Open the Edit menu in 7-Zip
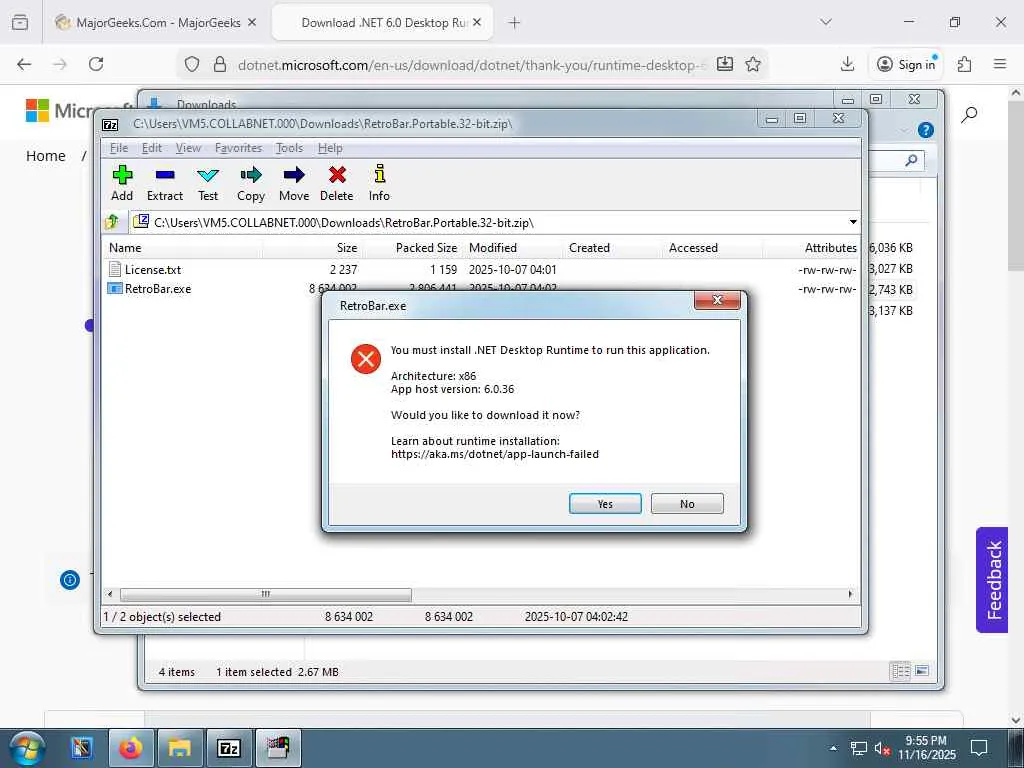 pos(152,148)
